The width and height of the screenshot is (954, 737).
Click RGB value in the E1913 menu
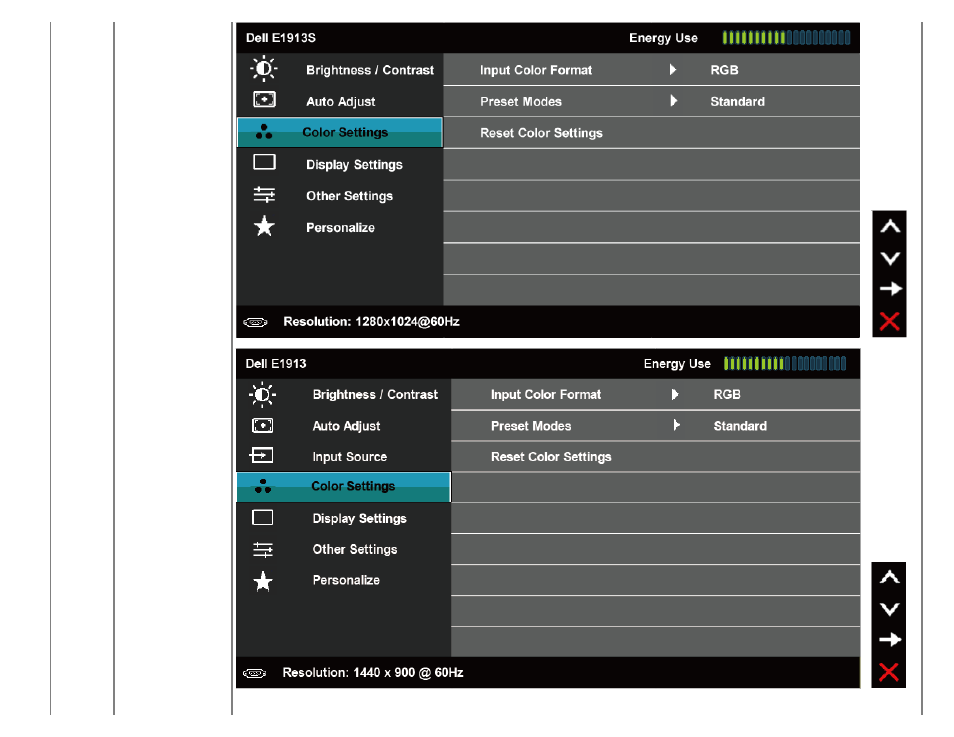726,394
